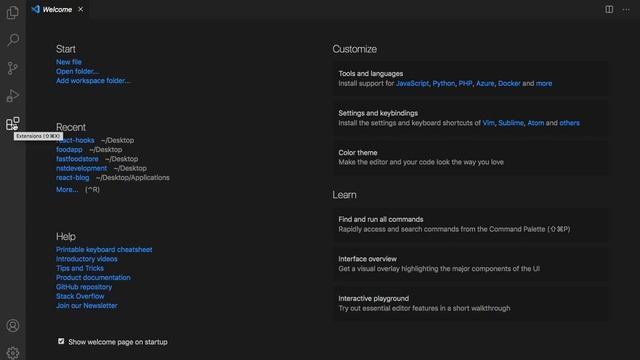Install Vim keybindings

pos(489,123)
